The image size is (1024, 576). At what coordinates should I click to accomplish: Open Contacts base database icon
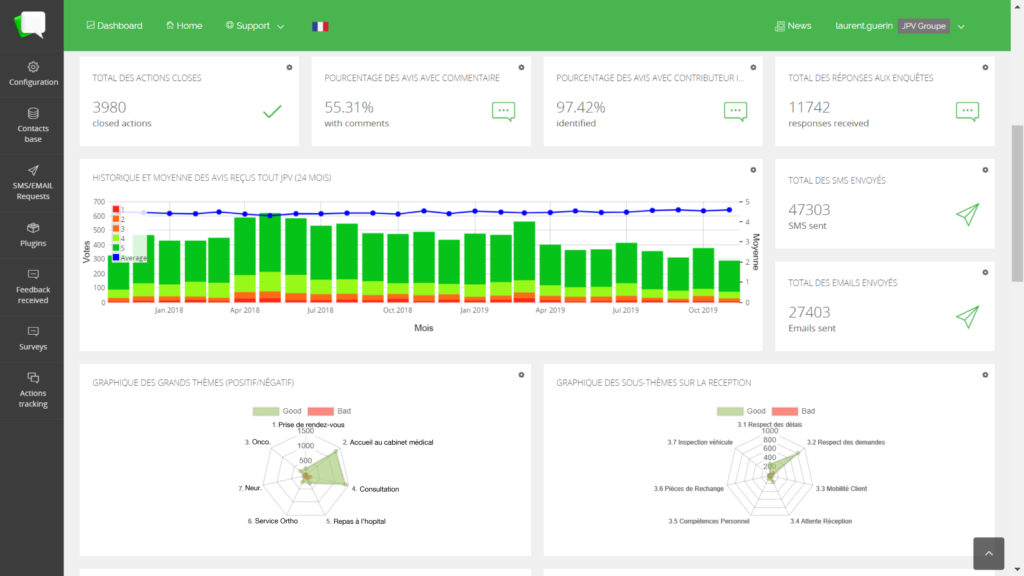pyautogui.click(x=33, y=113)
